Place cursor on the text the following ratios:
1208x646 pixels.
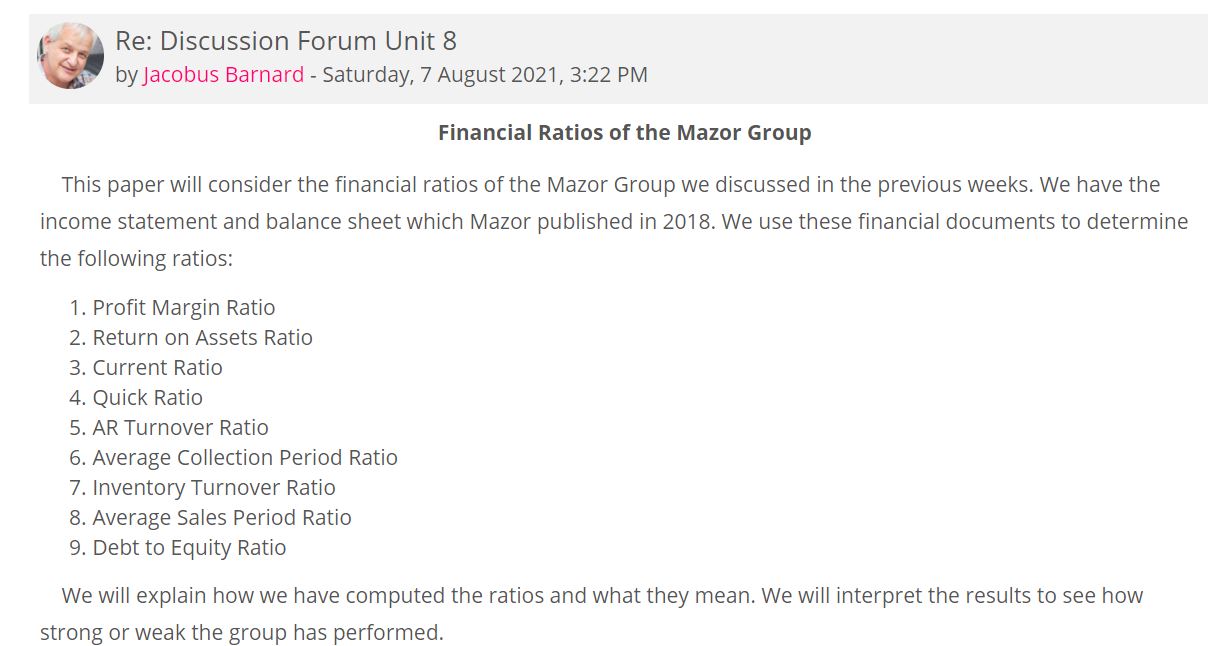pyautogui.click(x=136, y=259)
